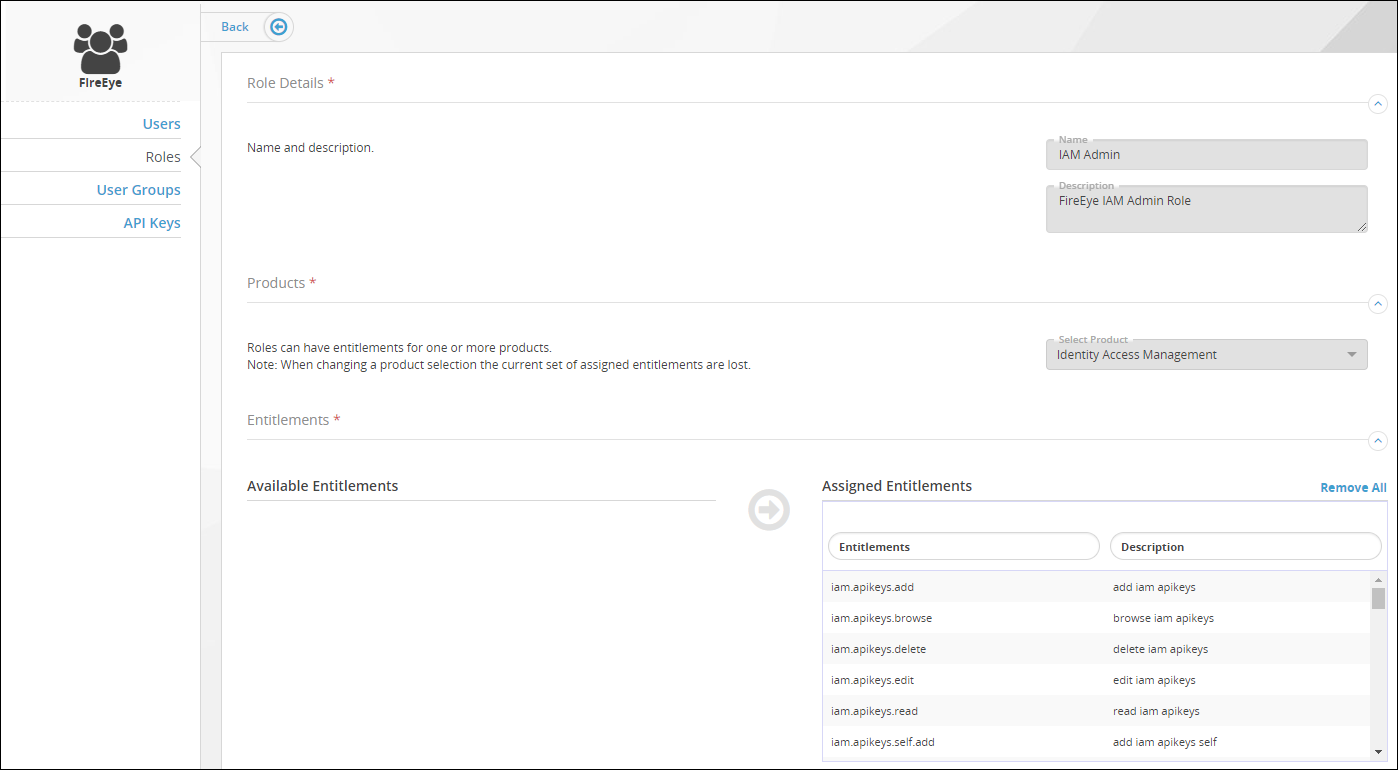This screenshot has width=1398, height=770.
Task: Click the entitlements list scroll down arrow
Action: point(1378,751)
